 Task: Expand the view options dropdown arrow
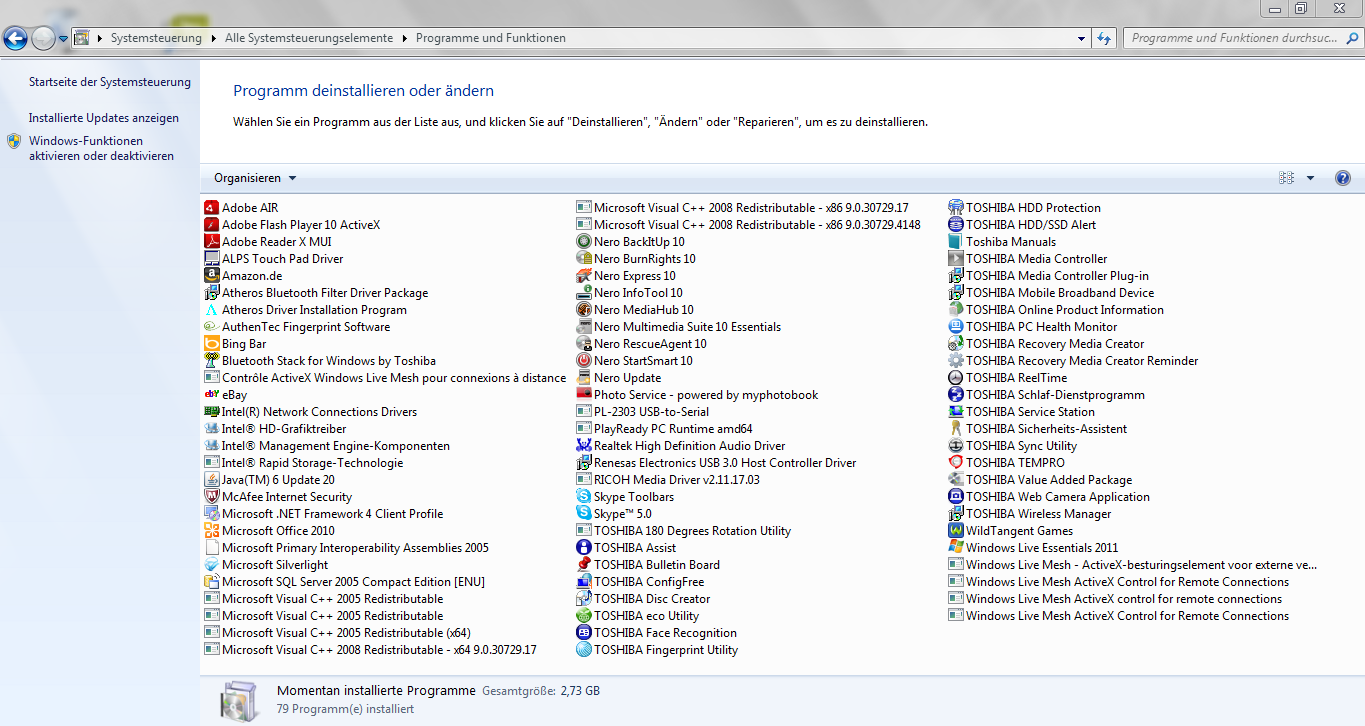click(1310, 178)
